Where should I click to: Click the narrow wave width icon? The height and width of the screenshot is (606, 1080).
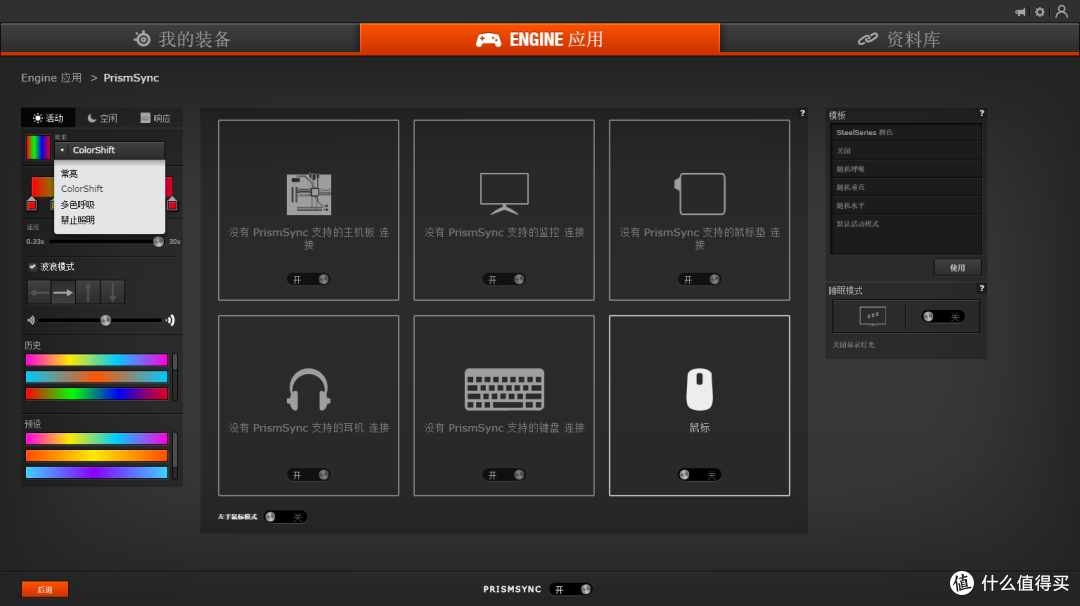(x=31, y=320)
